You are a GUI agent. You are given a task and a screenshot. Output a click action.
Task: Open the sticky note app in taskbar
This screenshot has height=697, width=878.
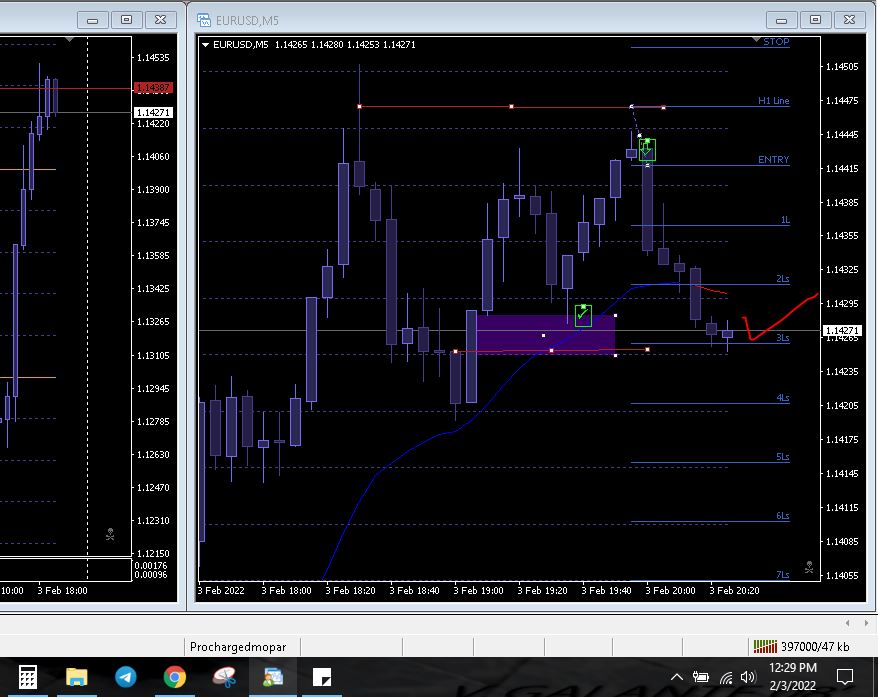pyautogui.click(x=322, y=677)
